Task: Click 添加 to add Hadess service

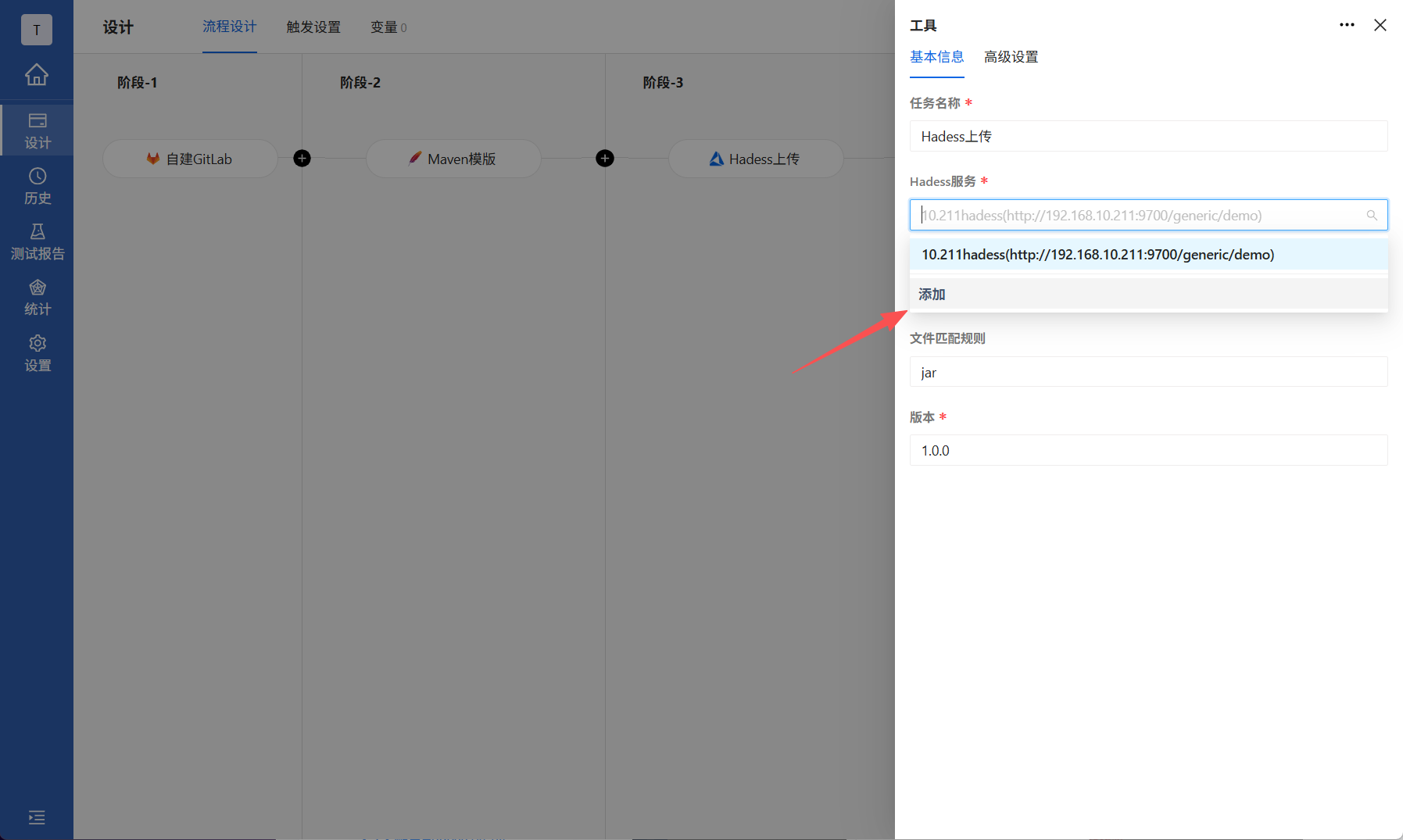Action: (x=1148, y=294)
